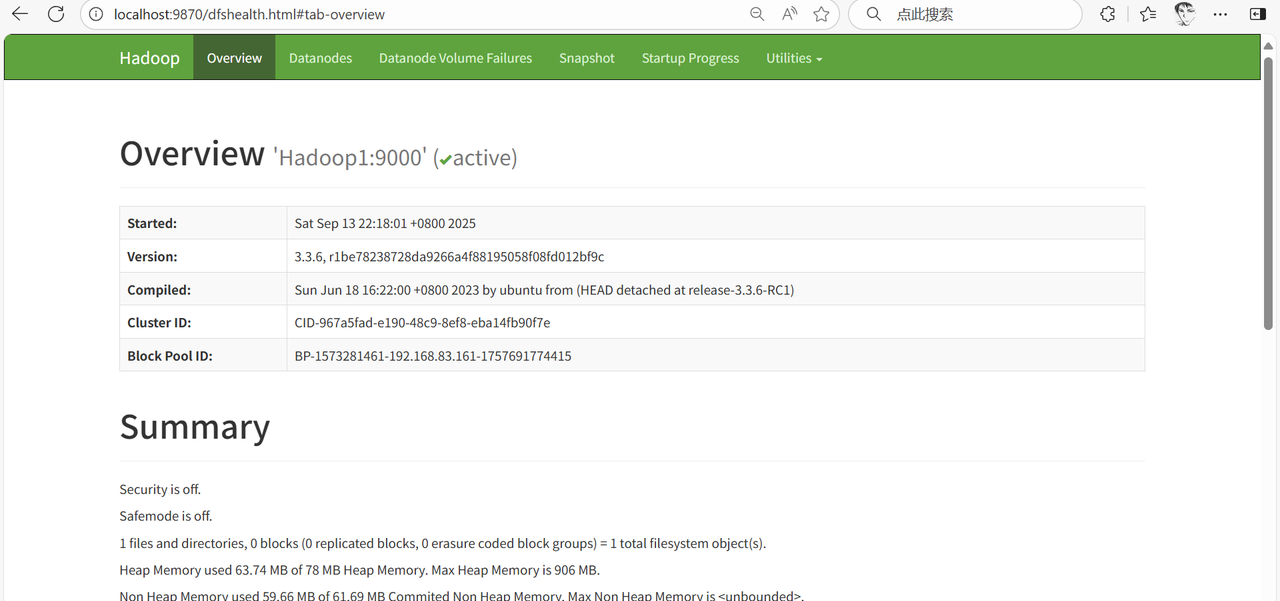Open the favorites list icon

click(1147, 14)
